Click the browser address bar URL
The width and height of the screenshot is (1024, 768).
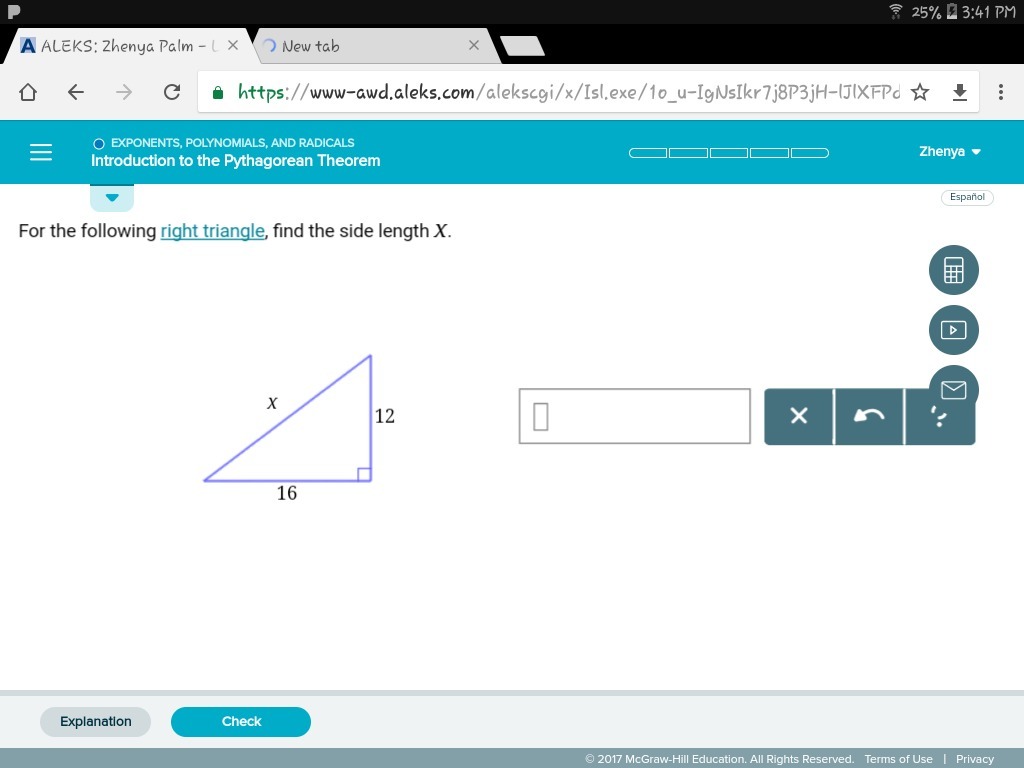568,92
